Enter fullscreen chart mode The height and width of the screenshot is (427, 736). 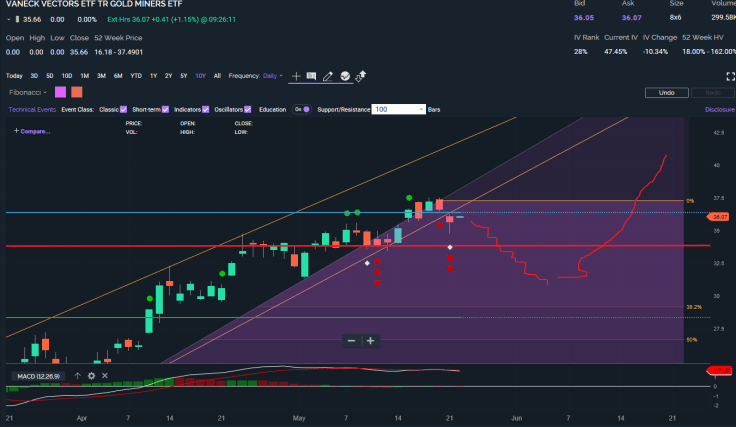(x=730, y=76)
